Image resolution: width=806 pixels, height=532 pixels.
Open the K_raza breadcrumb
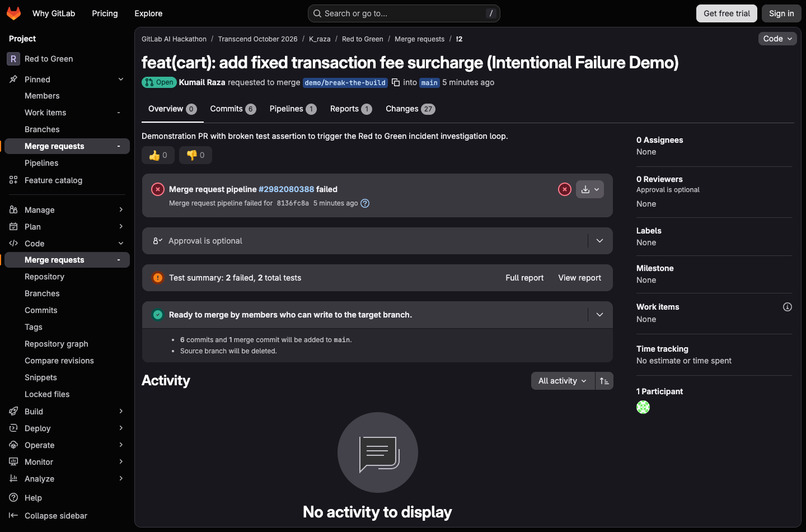319,39
